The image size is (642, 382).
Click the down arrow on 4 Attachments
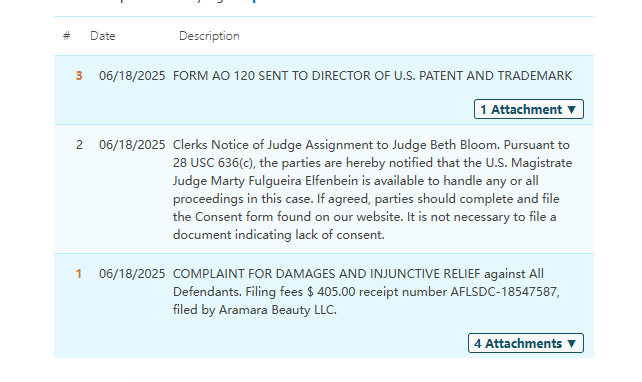(572, 344)
